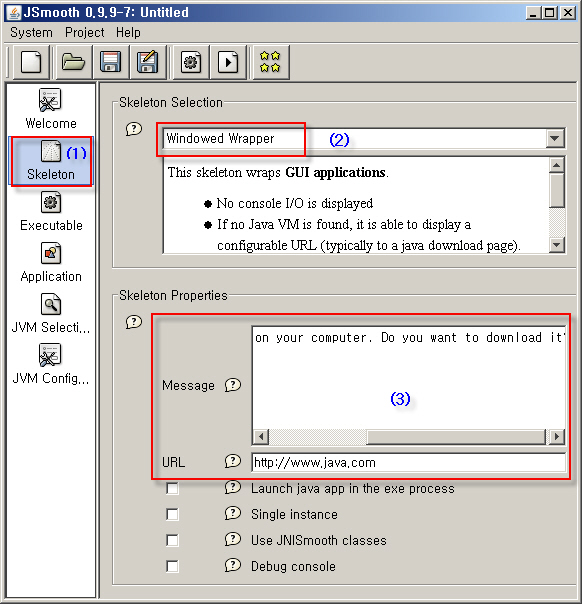The image size is (582, 604).
Task: Expand the Windowed Wrapper skeleton dropdown
Action: click(x=555, y=138)
